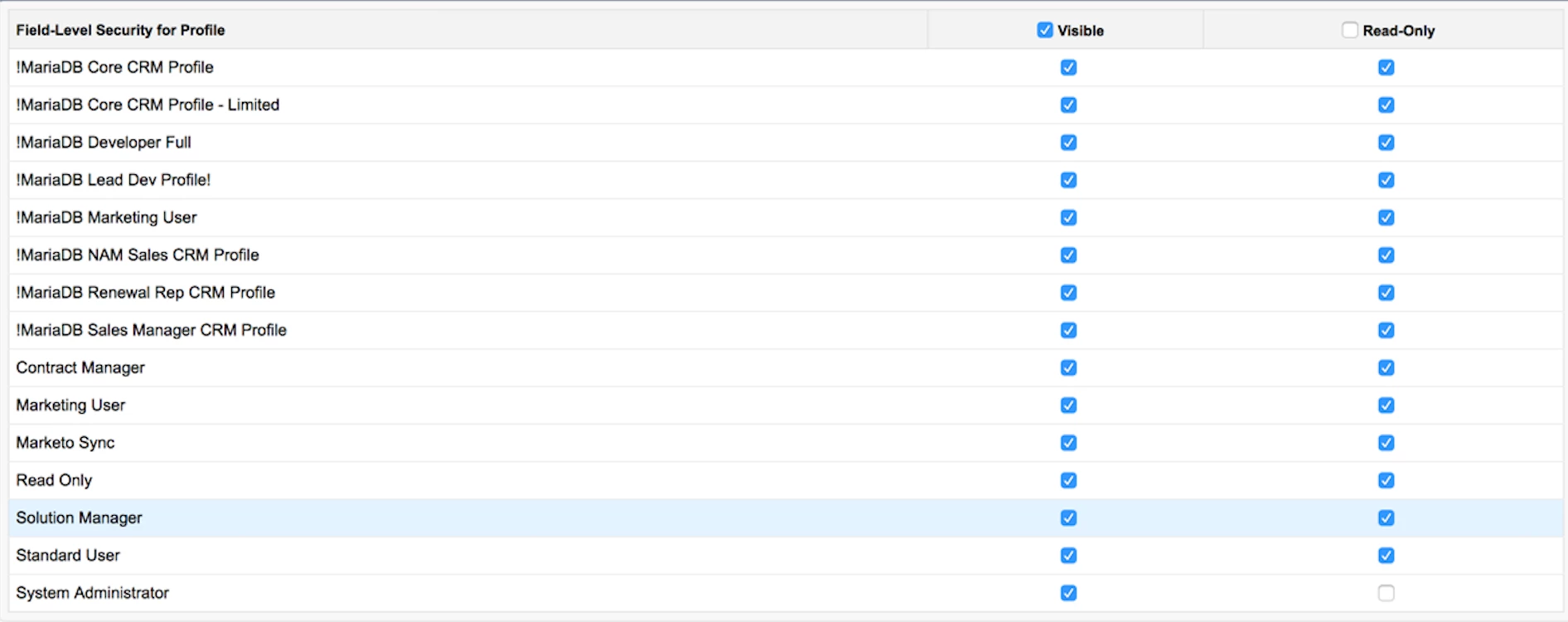Image resolution: width=1568 pixels, height=622 pixels.
Task: Uncheck Read-Only for Solution Manager
Action: point(1387,518)
